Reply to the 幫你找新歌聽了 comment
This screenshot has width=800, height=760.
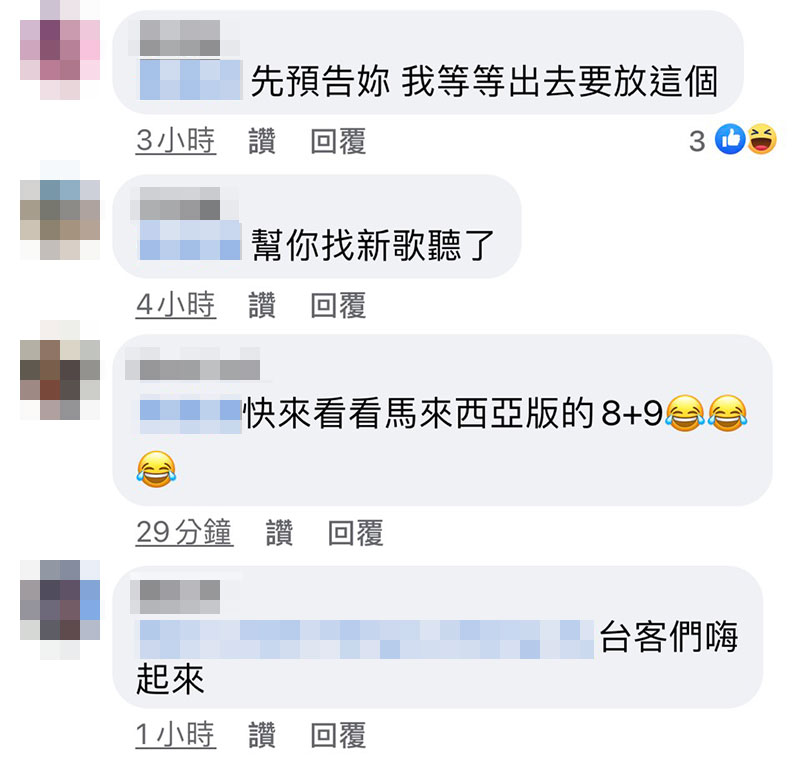(x=338, y=305)
